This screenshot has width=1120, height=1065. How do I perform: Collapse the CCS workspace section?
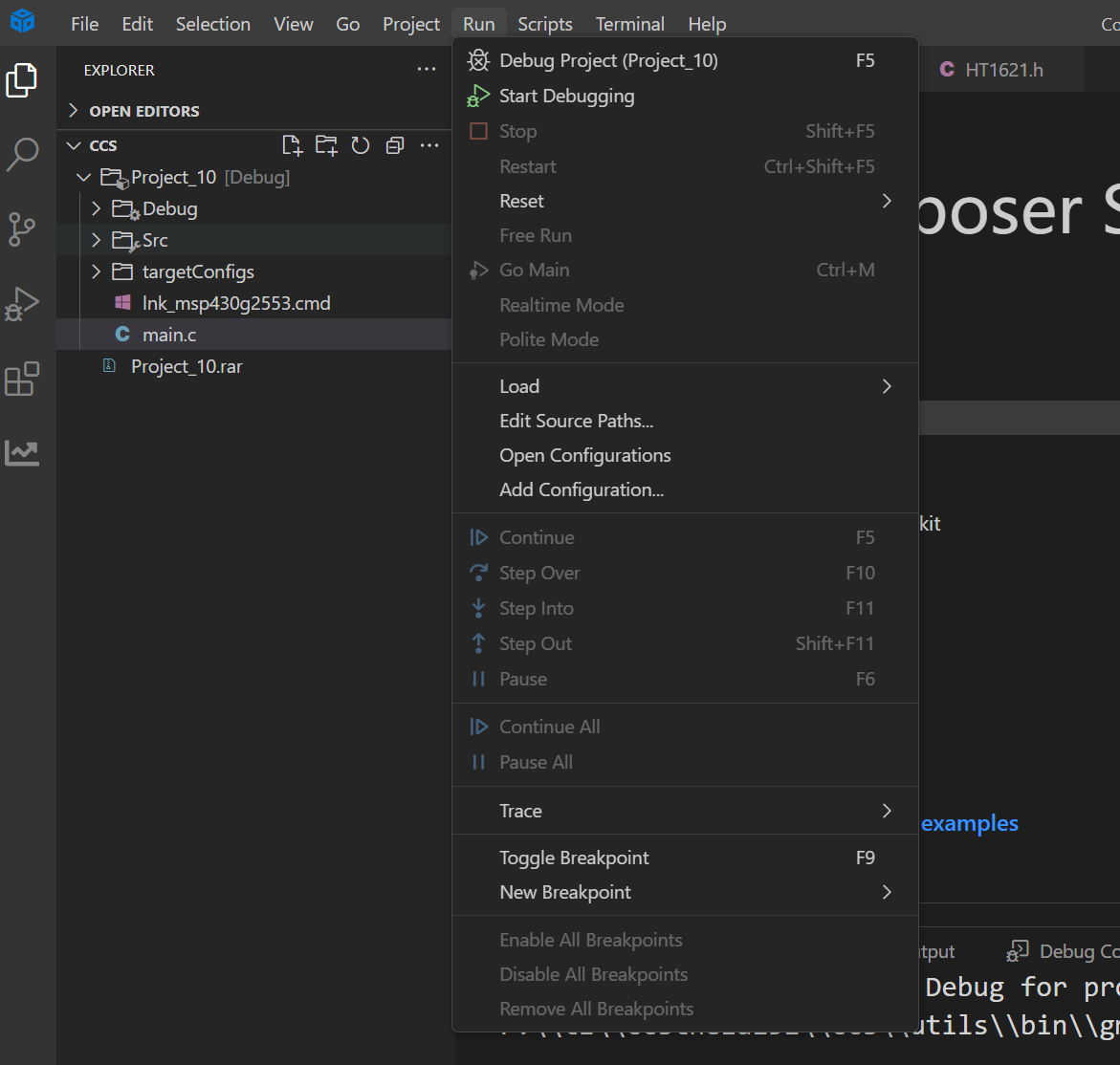point(73,145)
